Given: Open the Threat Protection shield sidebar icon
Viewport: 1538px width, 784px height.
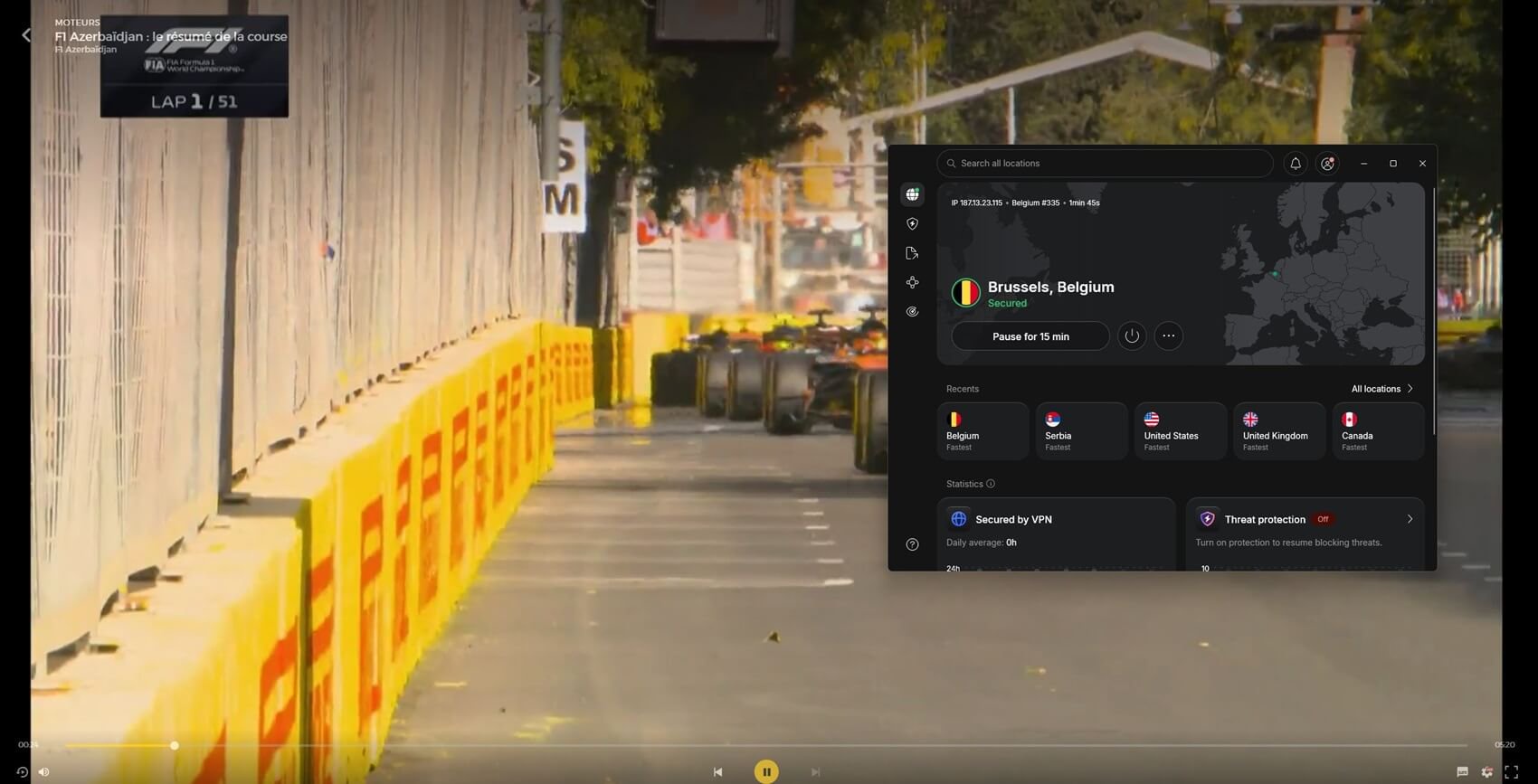Looking at the screenshot, I should [912, 224].
